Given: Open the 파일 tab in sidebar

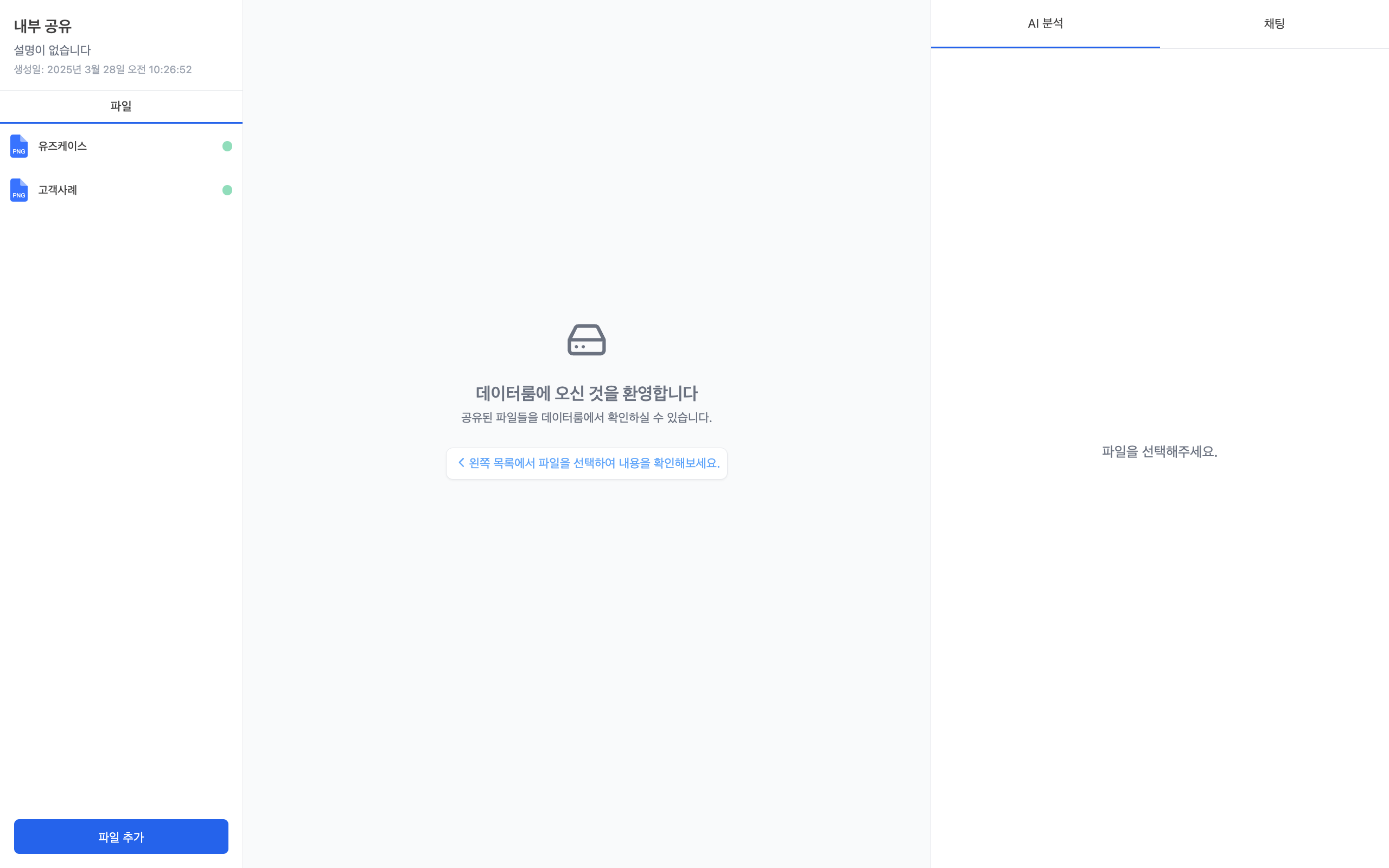Looking at the screenshot, I should [120, 106].
